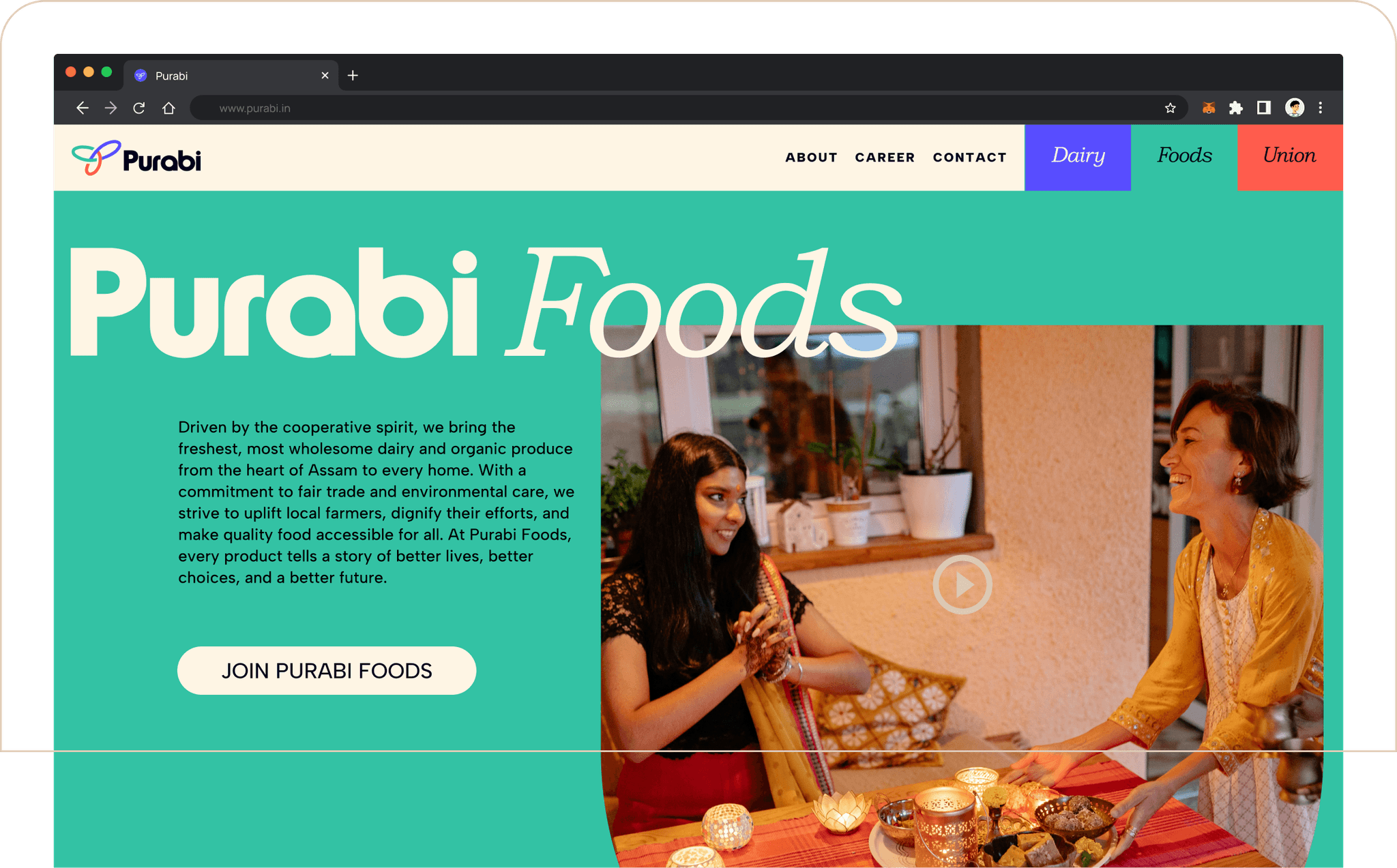Play the video on the photo
The width and height of the screenshot is (1397, 868).
click(962, 584)
